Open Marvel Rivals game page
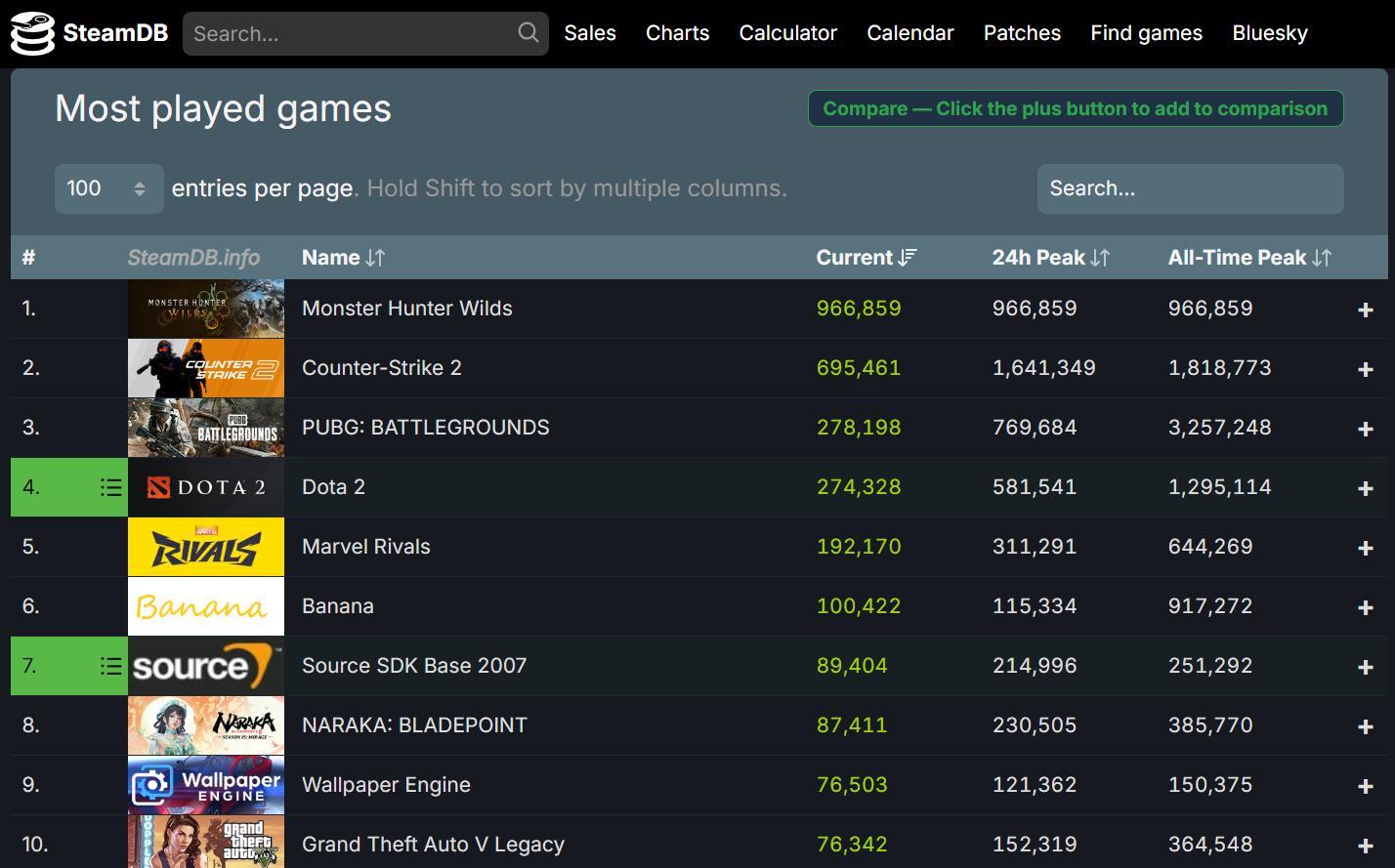This screenshot has width=1395, height=868. [365, 547]
